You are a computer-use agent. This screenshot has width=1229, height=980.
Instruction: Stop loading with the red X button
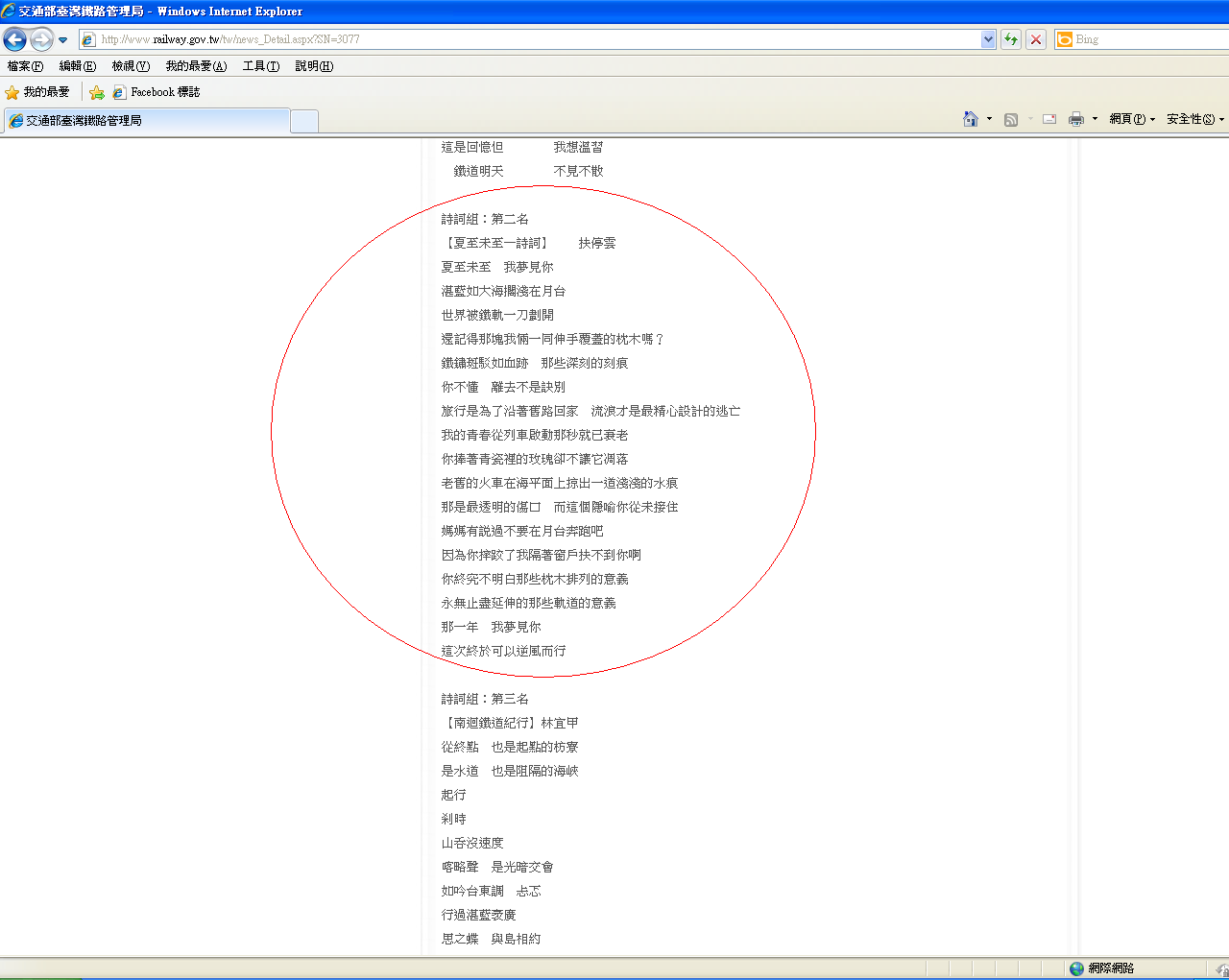coord(1036,39)
